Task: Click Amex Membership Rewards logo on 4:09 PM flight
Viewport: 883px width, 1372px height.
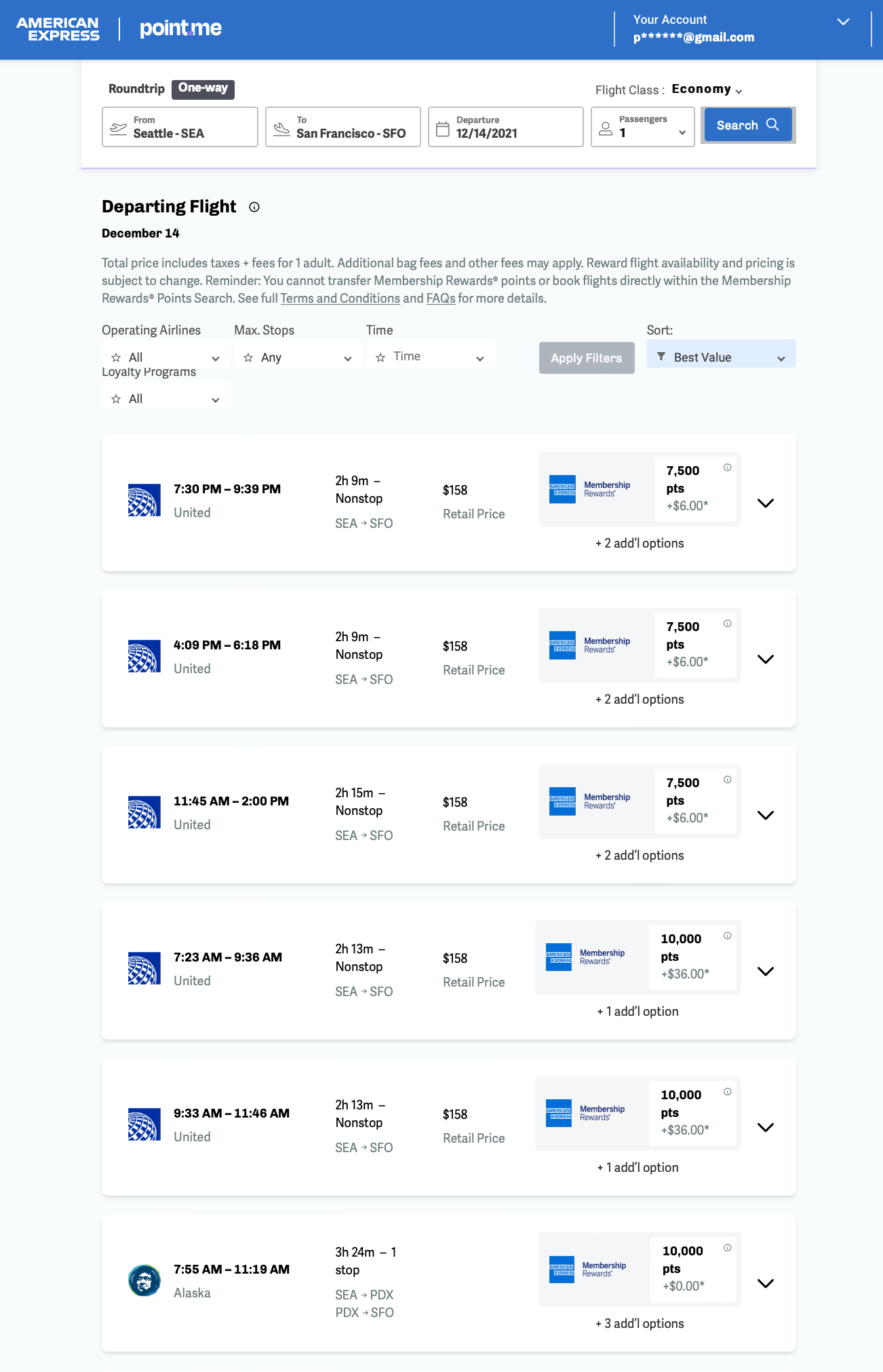Action: point(589,645)
